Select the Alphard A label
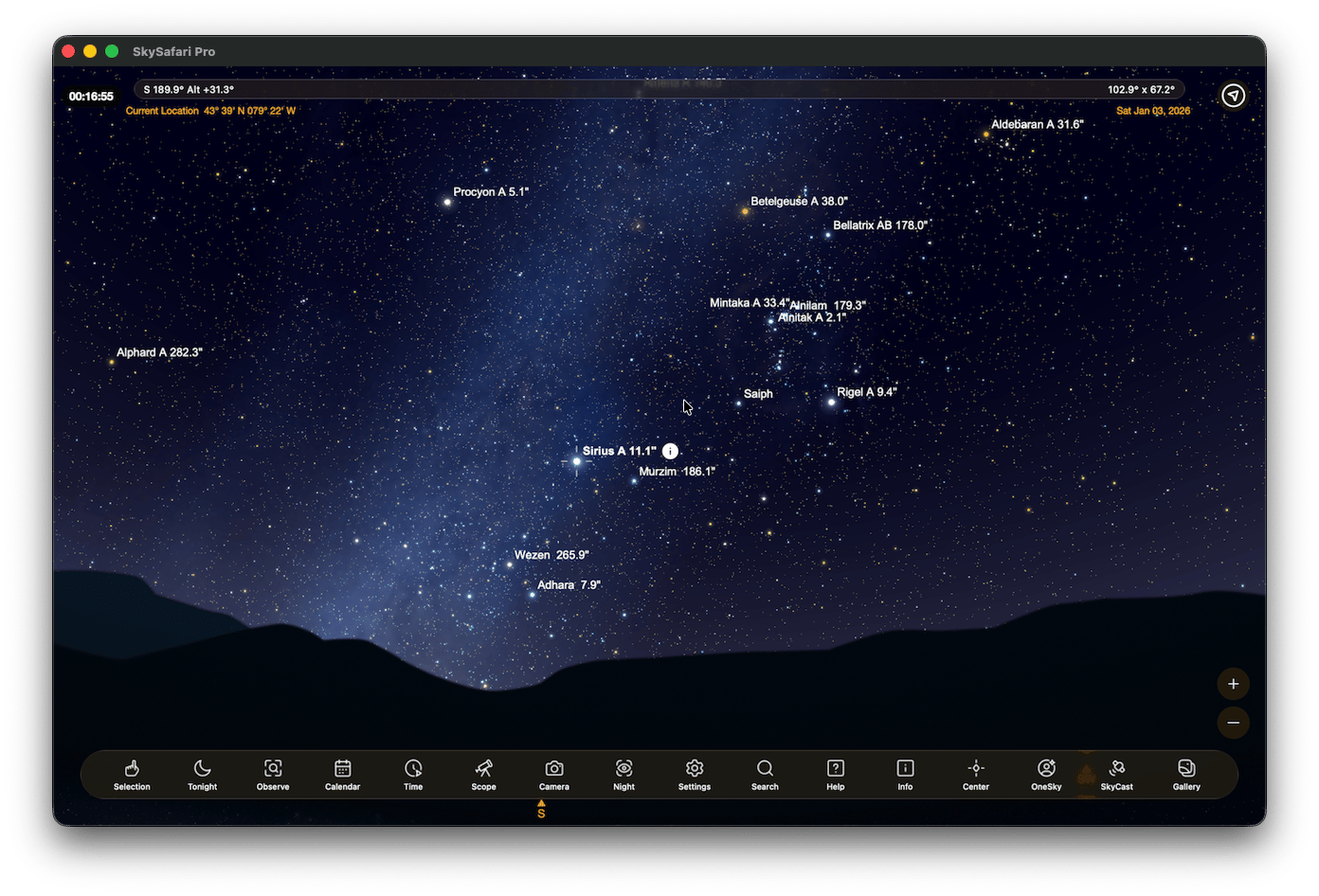 click(159, 352)
